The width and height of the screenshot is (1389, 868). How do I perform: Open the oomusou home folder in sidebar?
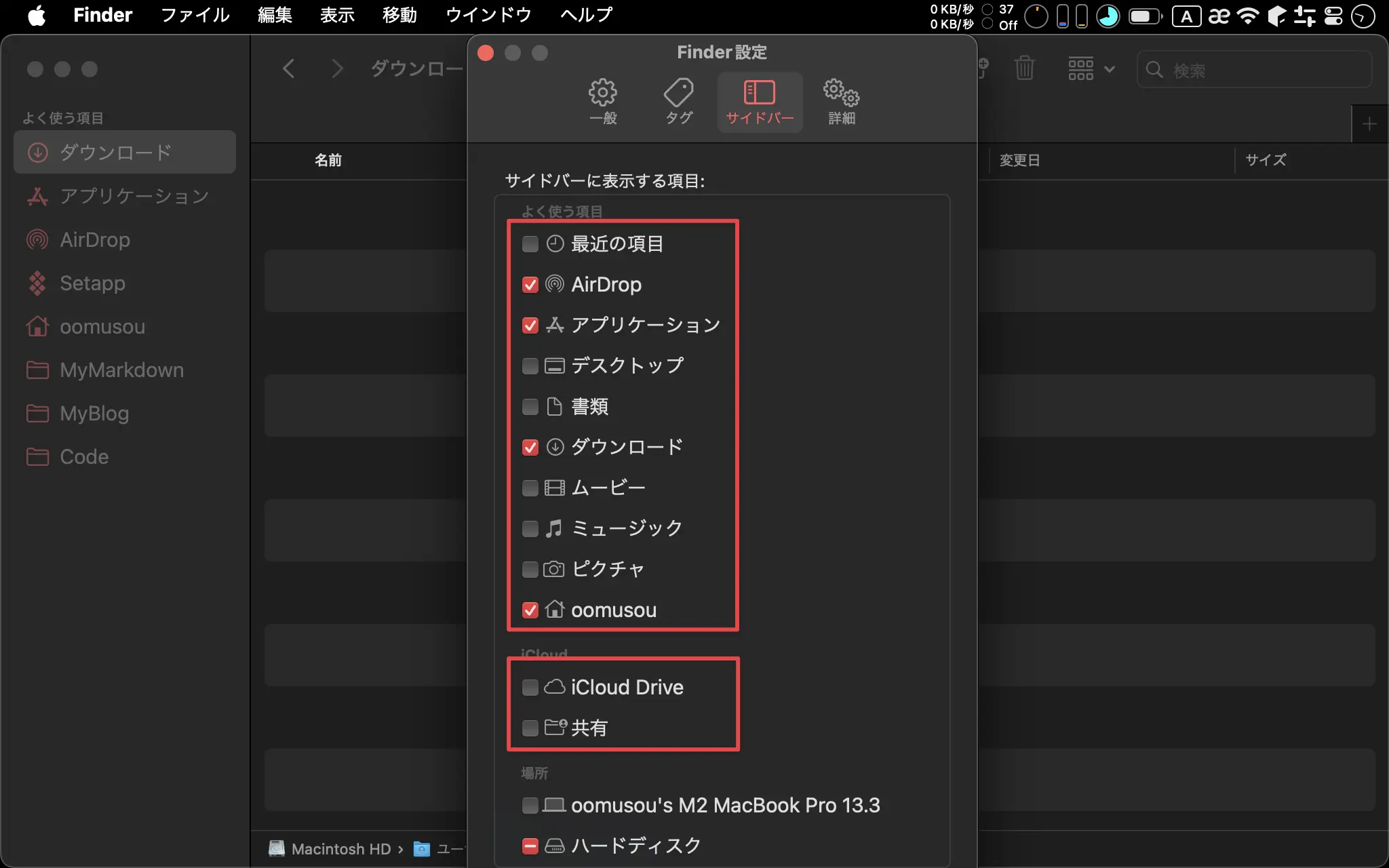pos(125,326)
